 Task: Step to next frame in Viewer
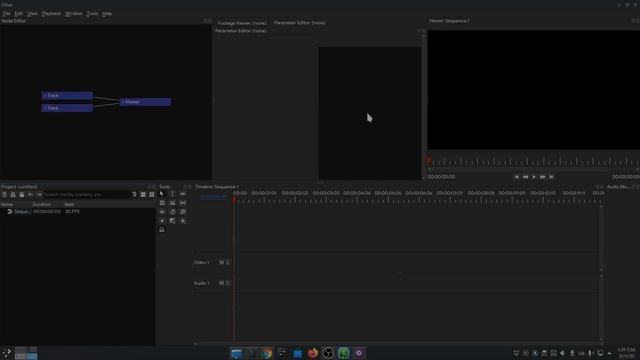pos(542,177)
